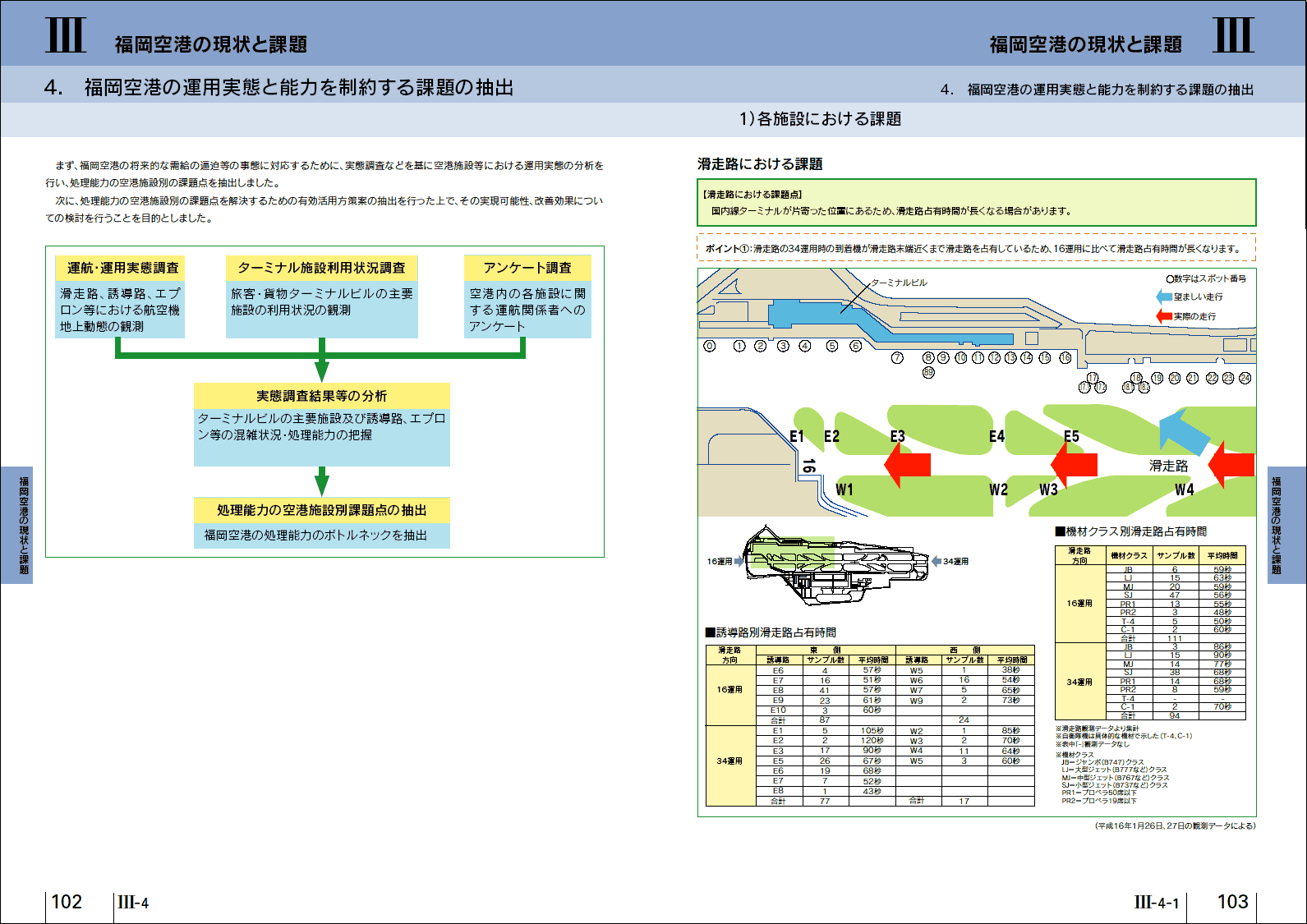Click the 'ターミナルビル' map label
The height and width of the screenshot is (924, 1307).
tap(899, 283)
